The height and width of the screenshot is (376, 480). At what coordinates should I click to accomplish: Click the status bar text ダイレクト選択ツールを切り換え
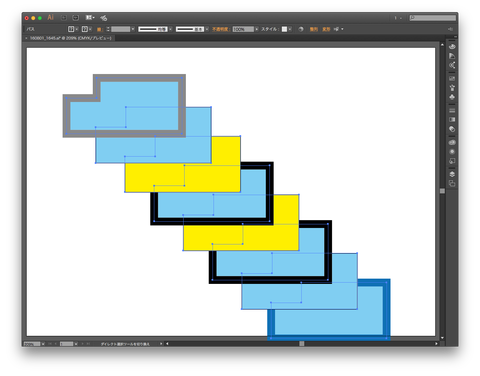click(125, 344)
